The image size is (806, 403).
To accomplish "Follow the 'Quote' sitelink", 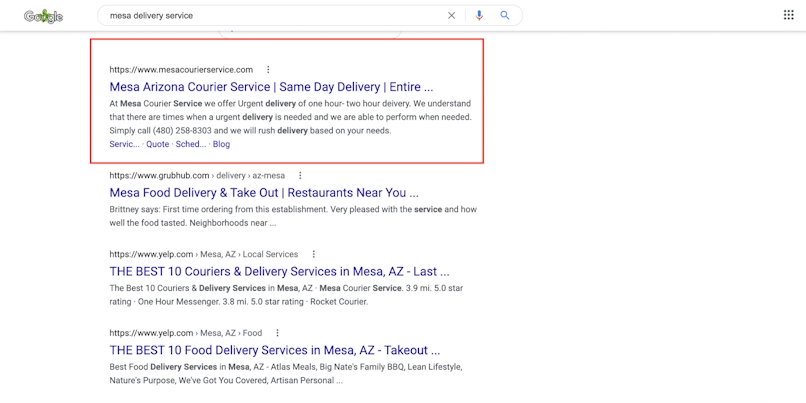I will point(157,144).
